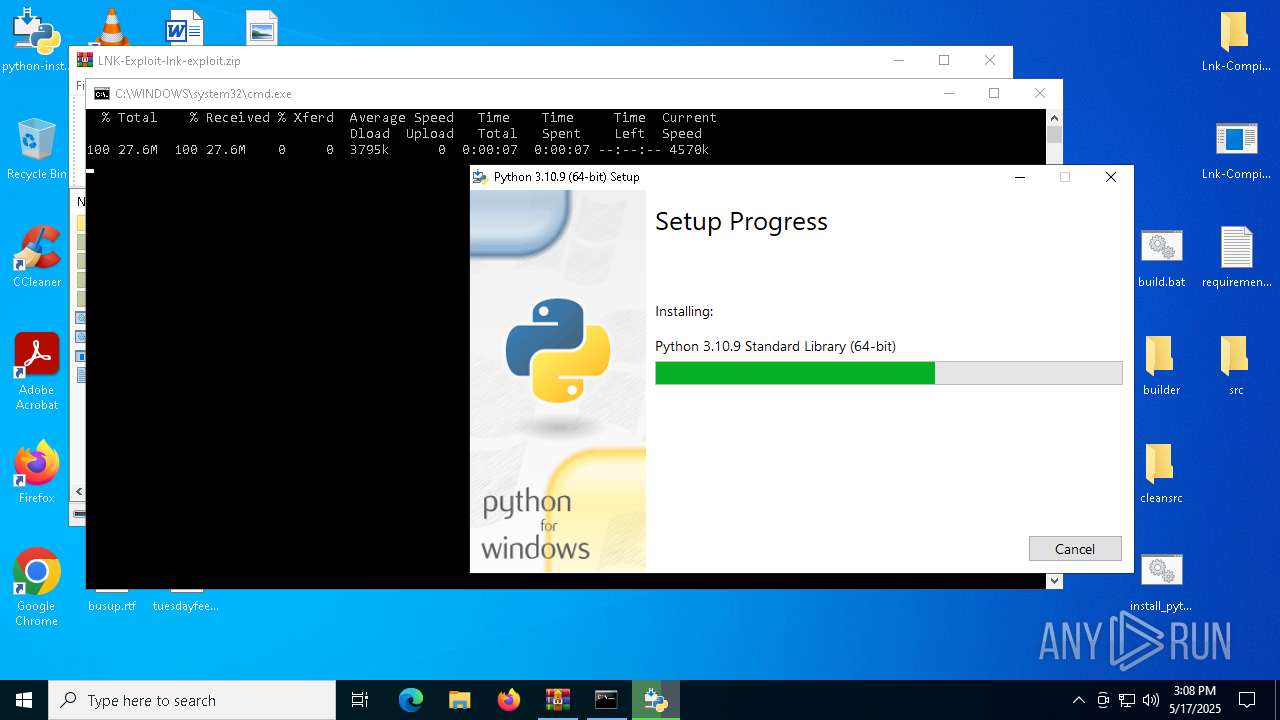Open the Recycle Bin
The height and width of the screenshot is (720, 1280).
36,148
